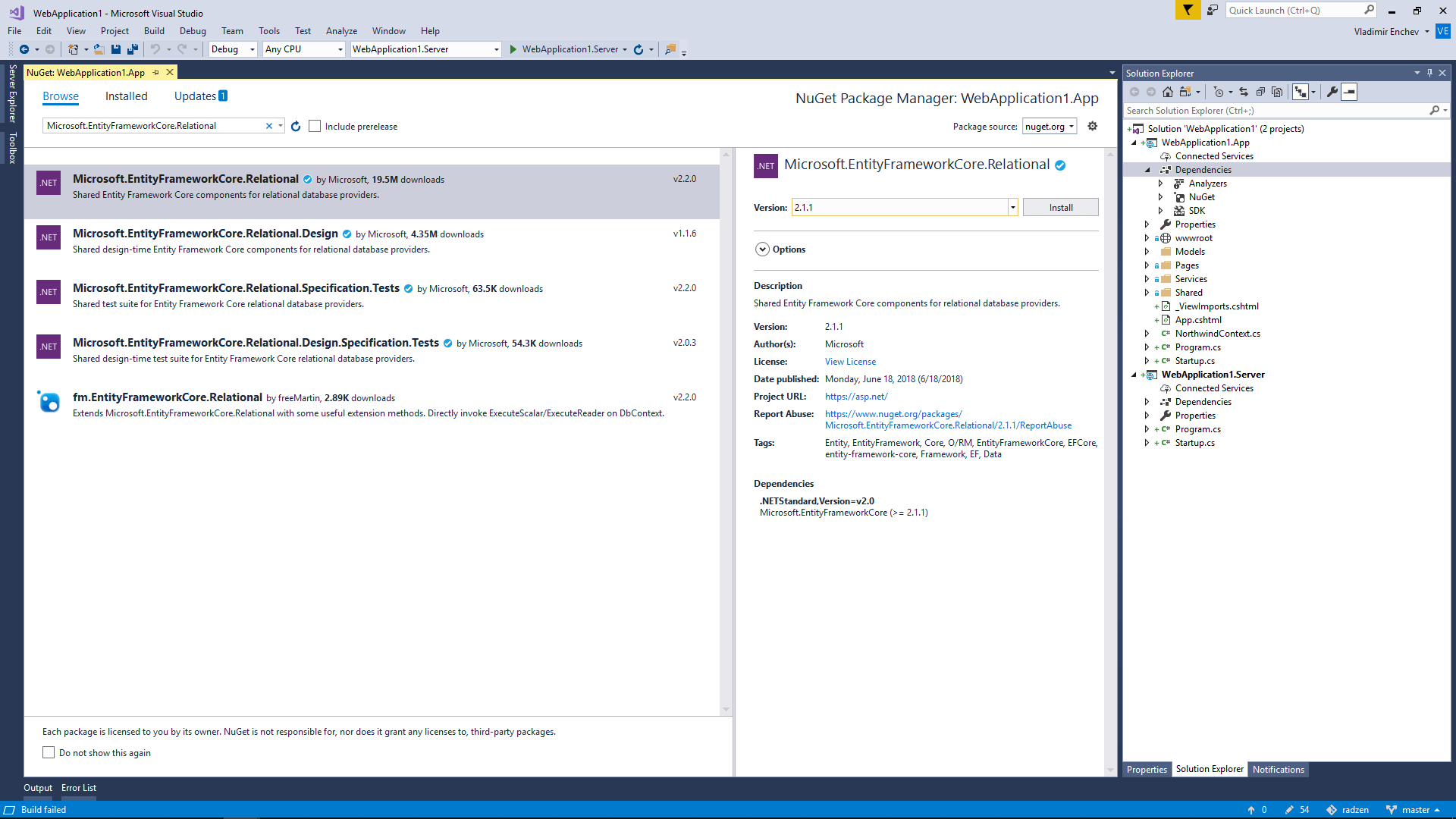Click the Home icon in Solution Explorer
Image resolution: width=1456 pixels, height=819 pixels.
pyautogui.click(x=1168, y=92)
